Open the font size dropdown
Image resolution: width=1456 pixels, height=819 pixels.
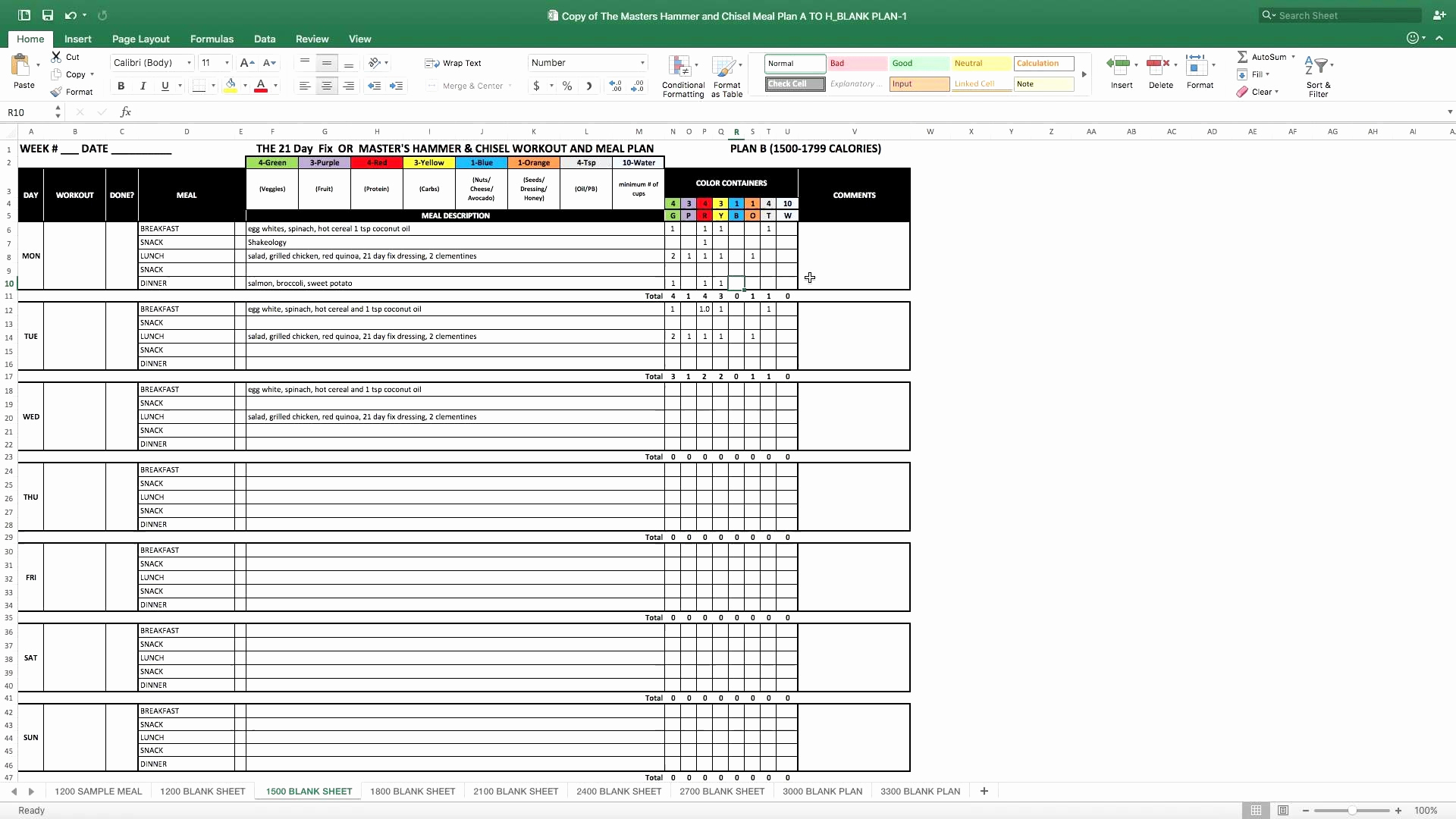(x=227, y=63)
